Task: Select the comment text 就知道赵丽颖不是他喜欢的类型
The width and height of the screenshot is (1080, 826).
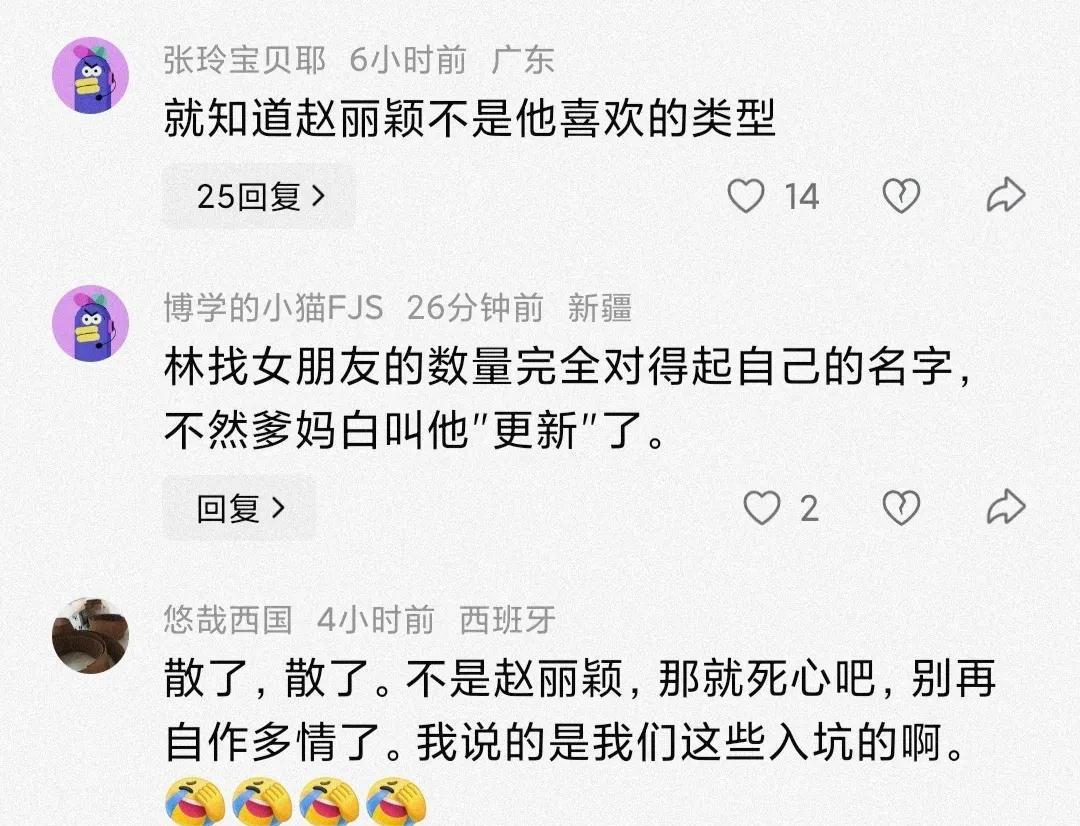Action: coord(470,118)
